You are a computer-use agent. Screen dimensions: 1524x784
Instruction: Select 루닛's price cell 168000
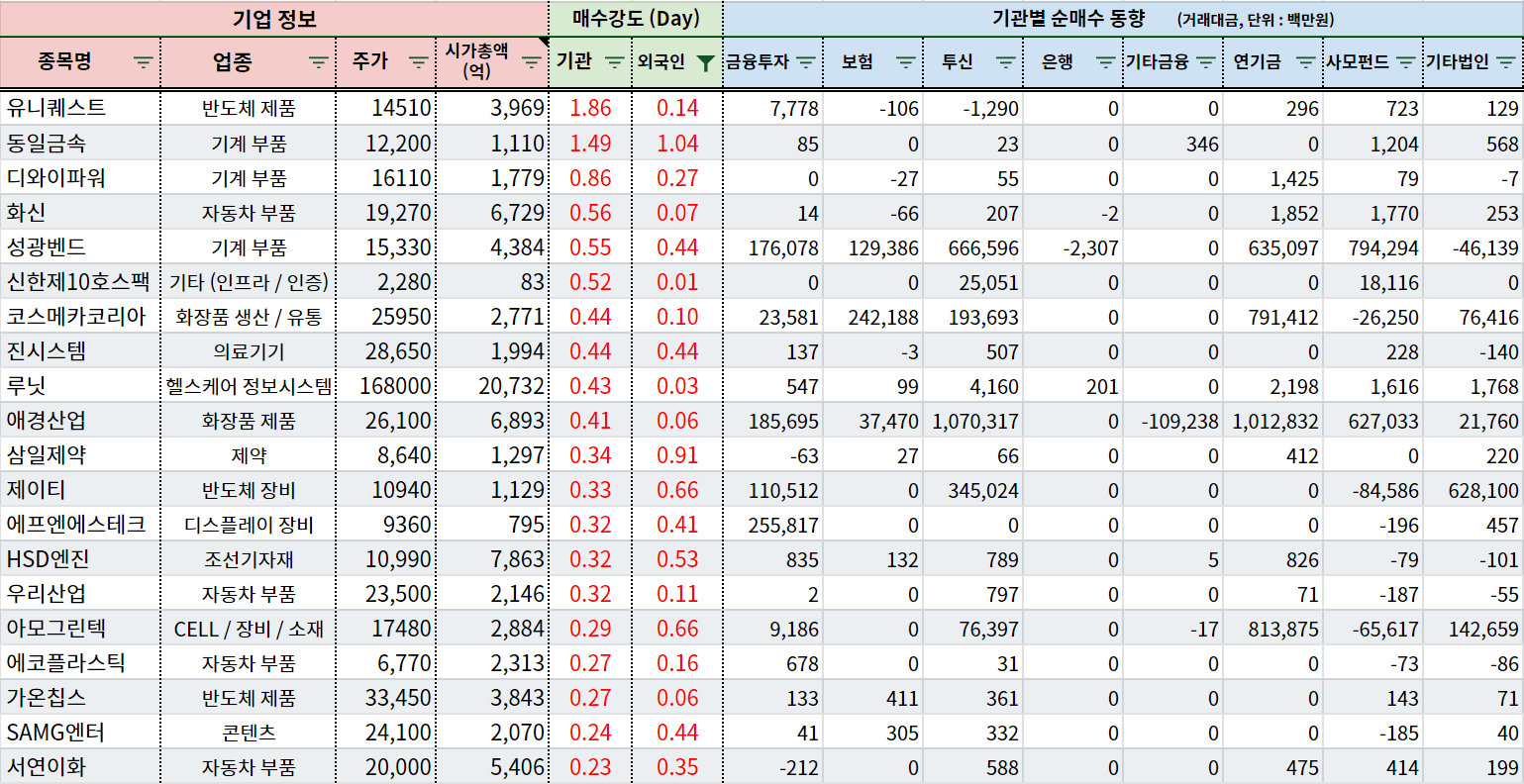pyautogui.click(x=386, y=385)
